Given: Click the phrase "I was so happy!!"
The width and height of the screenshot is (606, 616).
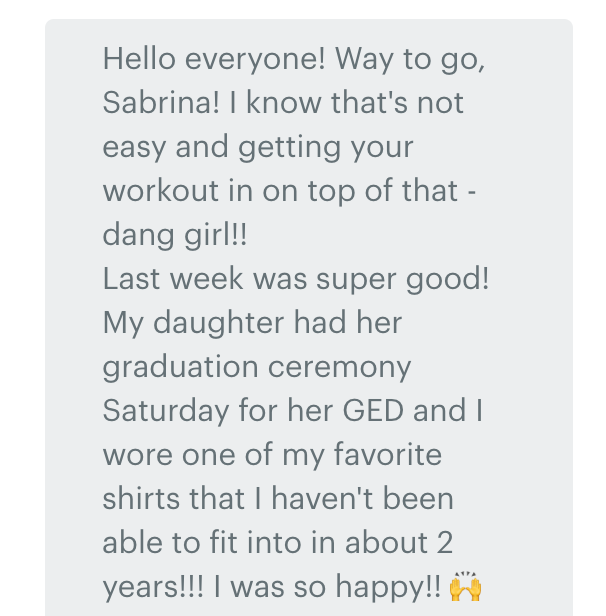Looking at the screenshot, I should [x=327, y=587].
